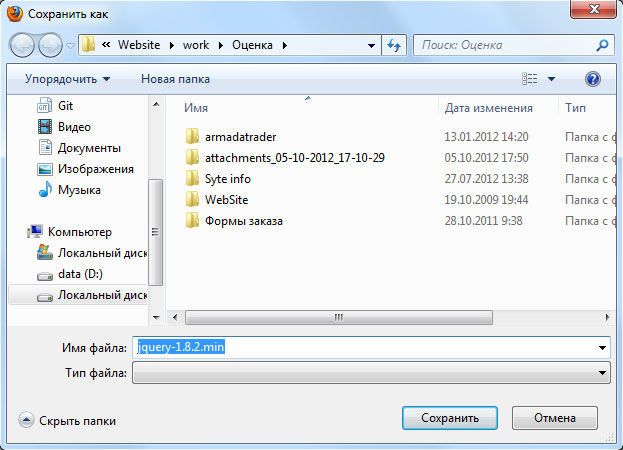
Task: Click Формы заказа folder icon
Action: [192, 220]
